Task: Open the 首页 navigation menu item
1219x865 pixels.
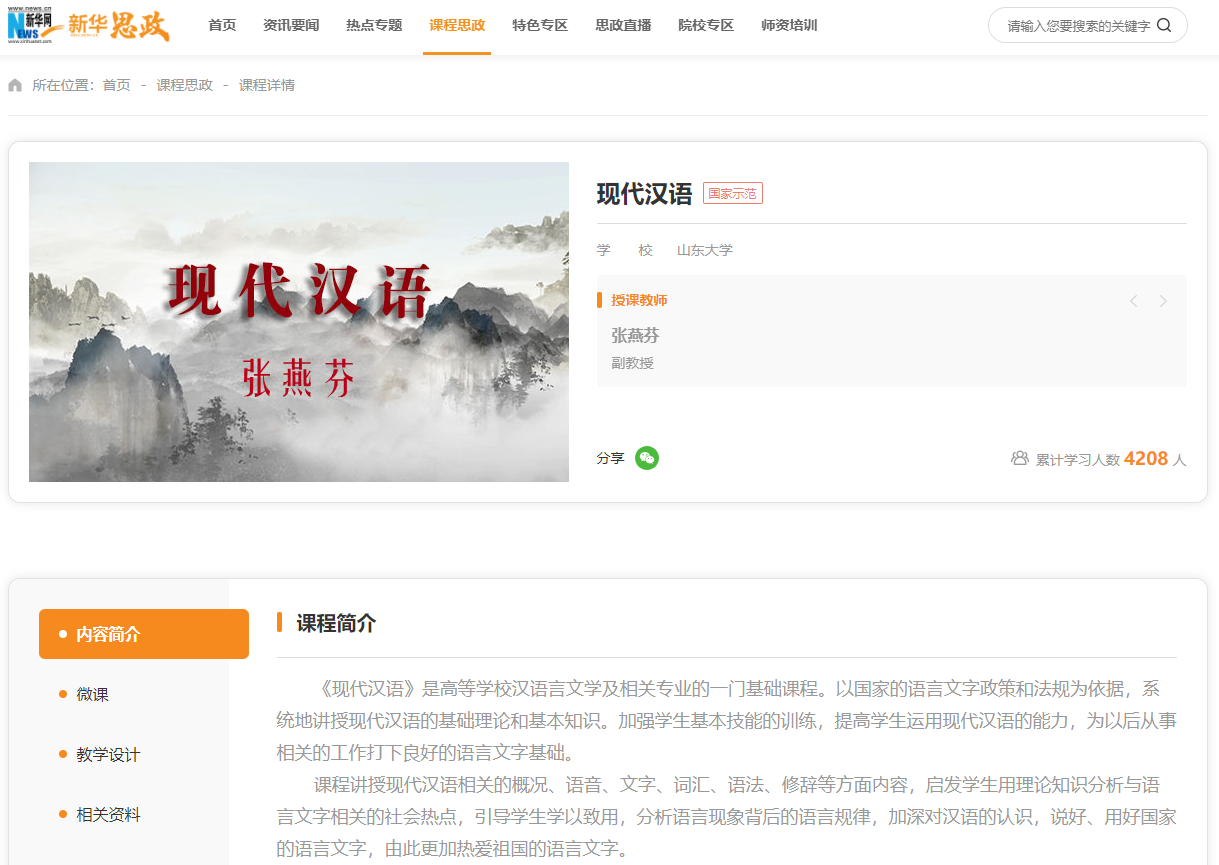Action: (x=222, y=26)
